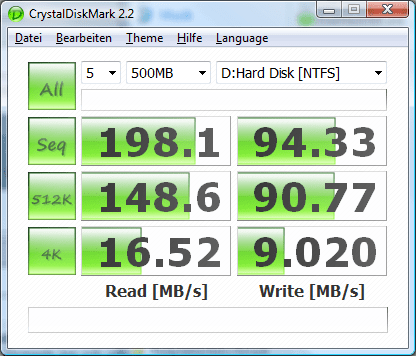
Task: Click the Read [MB/s] column label
Action: pos(156,291)
